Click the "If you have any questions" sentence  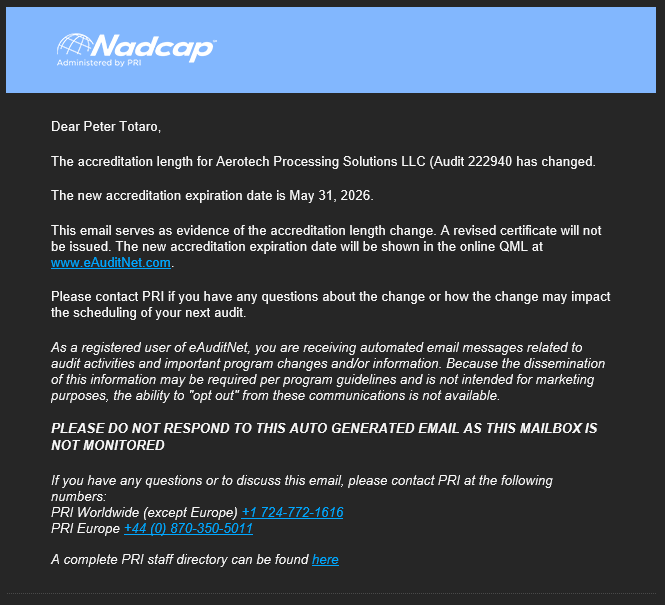pos(300,481)
